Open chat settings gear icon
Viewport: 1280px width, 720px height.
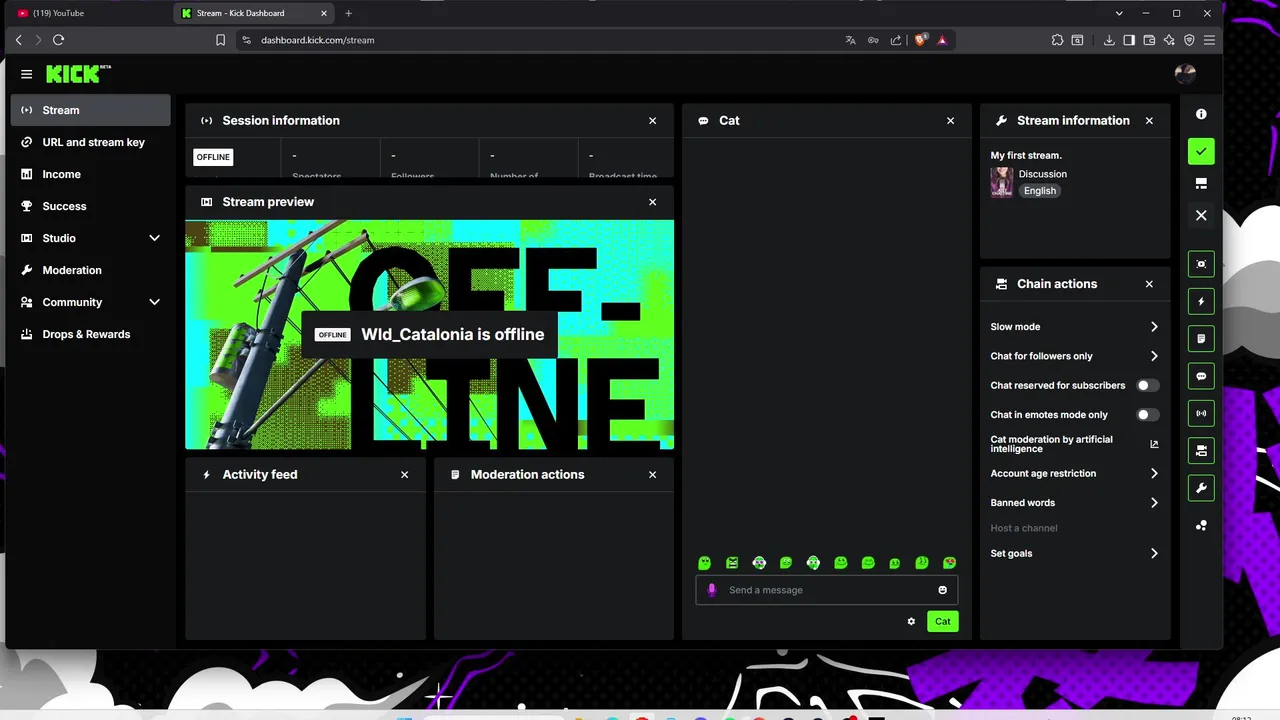911,621
